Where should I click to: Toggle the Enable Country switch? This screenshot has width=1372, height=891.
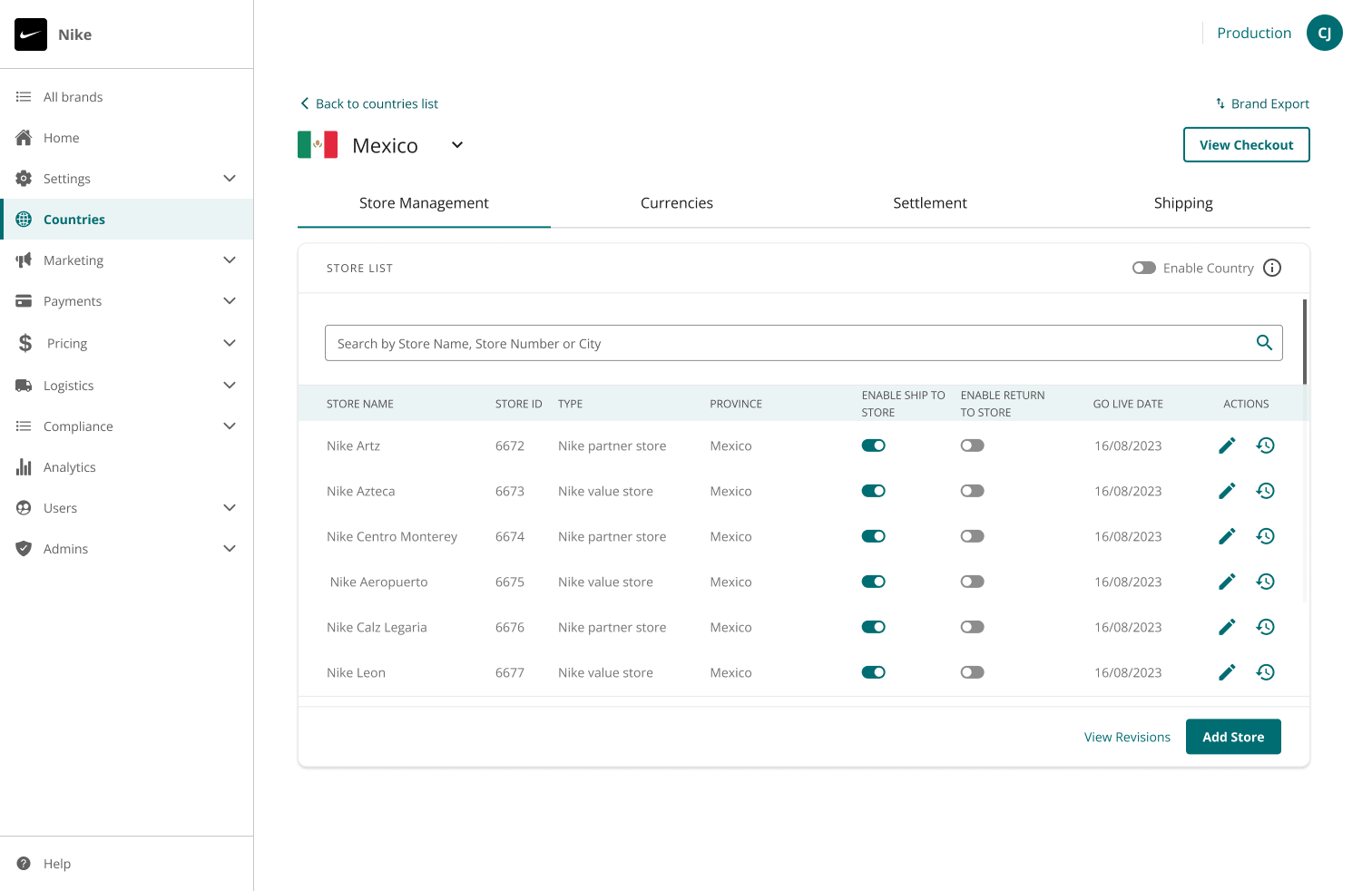(x=1144, y=268)
